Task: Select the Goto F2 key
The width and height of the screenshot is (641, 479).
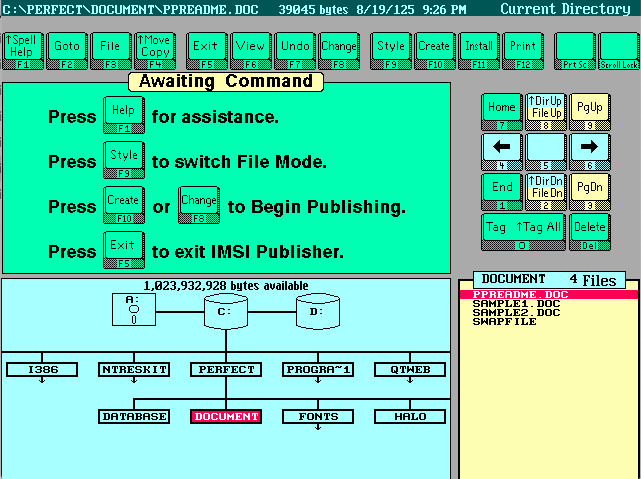Action: click(67, 51)
